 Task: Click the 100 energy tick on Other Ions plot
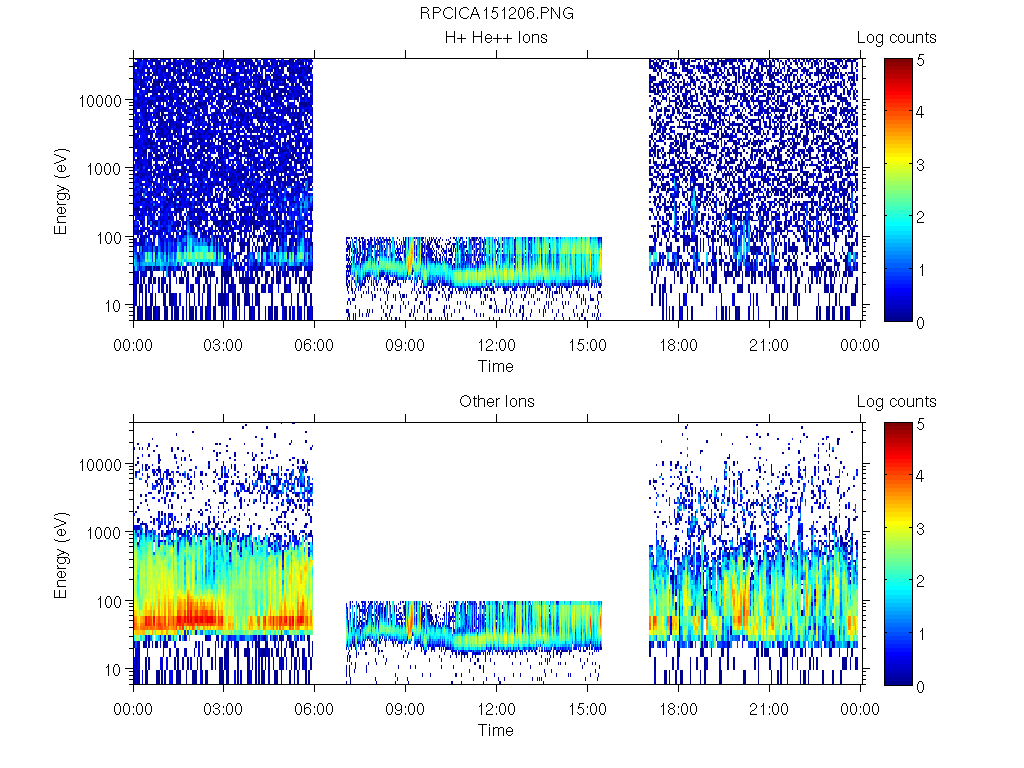coord(109,601)
